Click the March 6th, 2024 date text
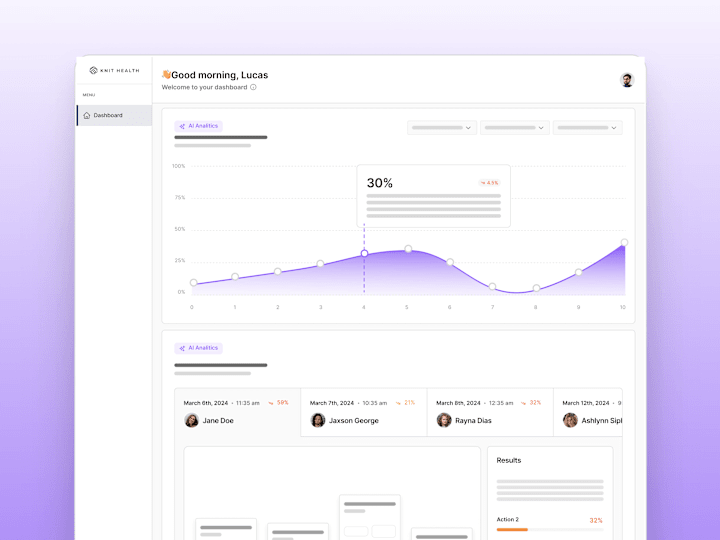This screenshot has width=720, height=540. 206,403
